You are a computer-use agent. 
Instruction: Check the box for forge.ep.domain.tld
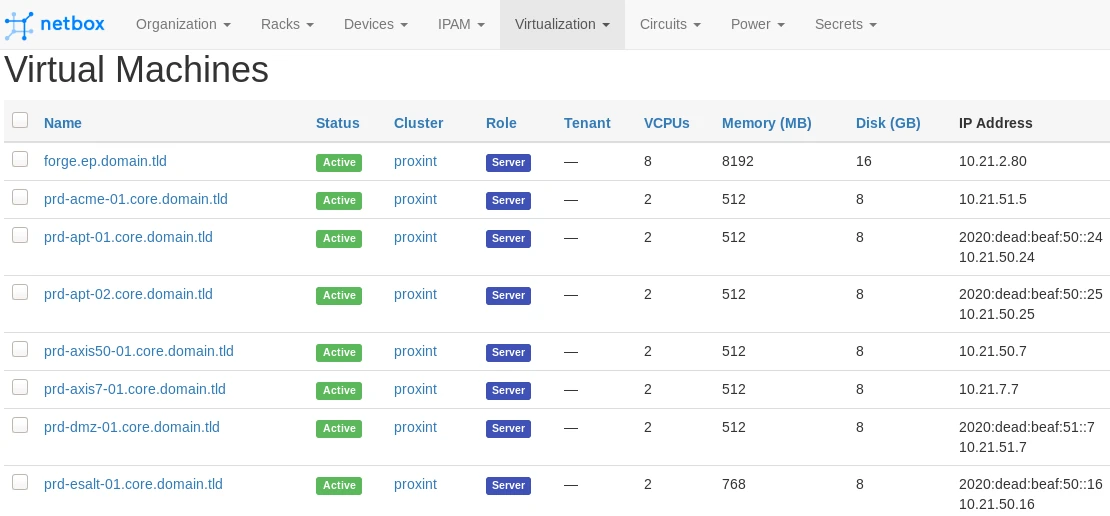click(x=20, y=159)
